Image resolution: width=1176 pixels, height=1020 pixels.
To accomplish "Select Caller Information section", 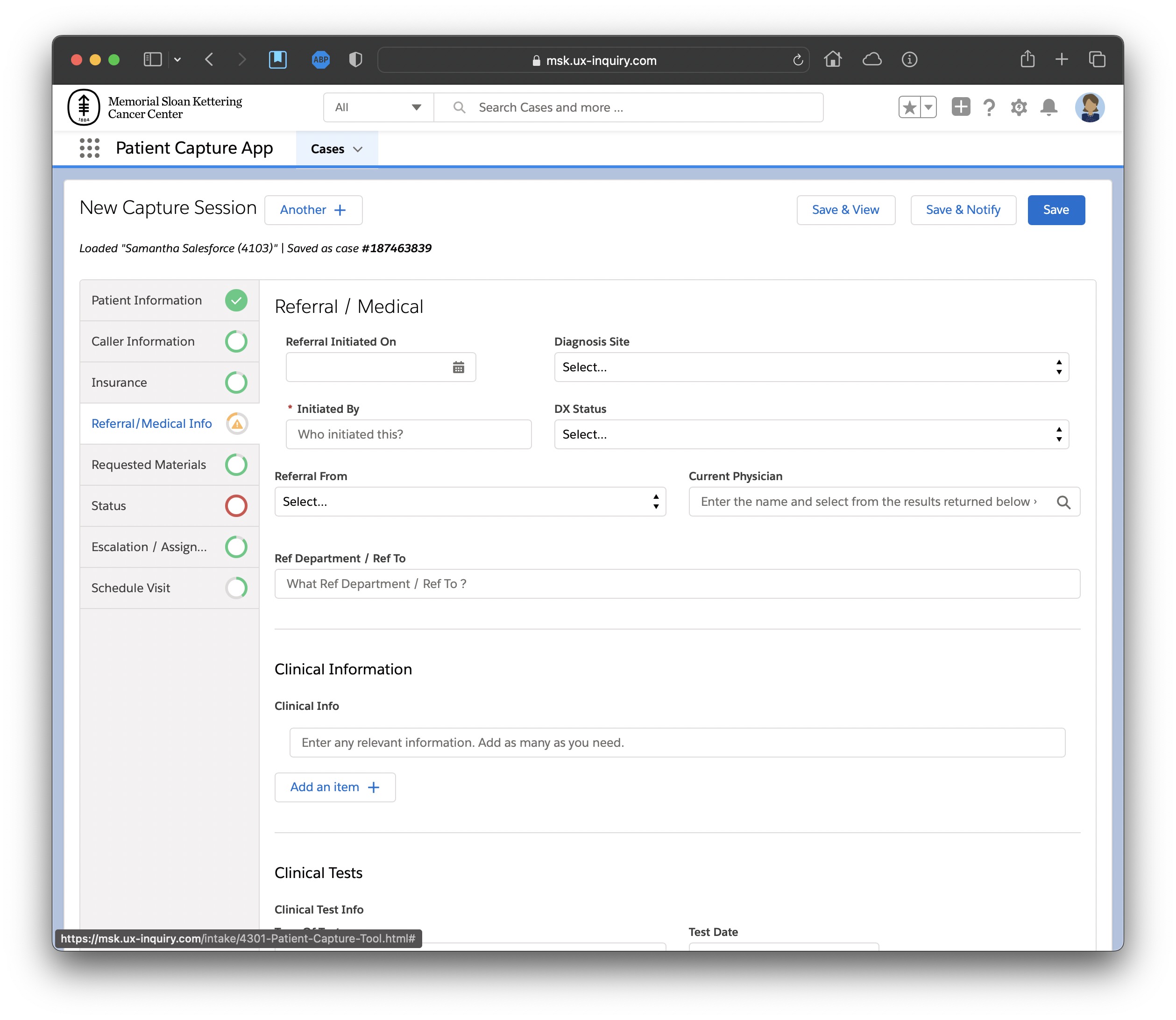I will (170, 341).
